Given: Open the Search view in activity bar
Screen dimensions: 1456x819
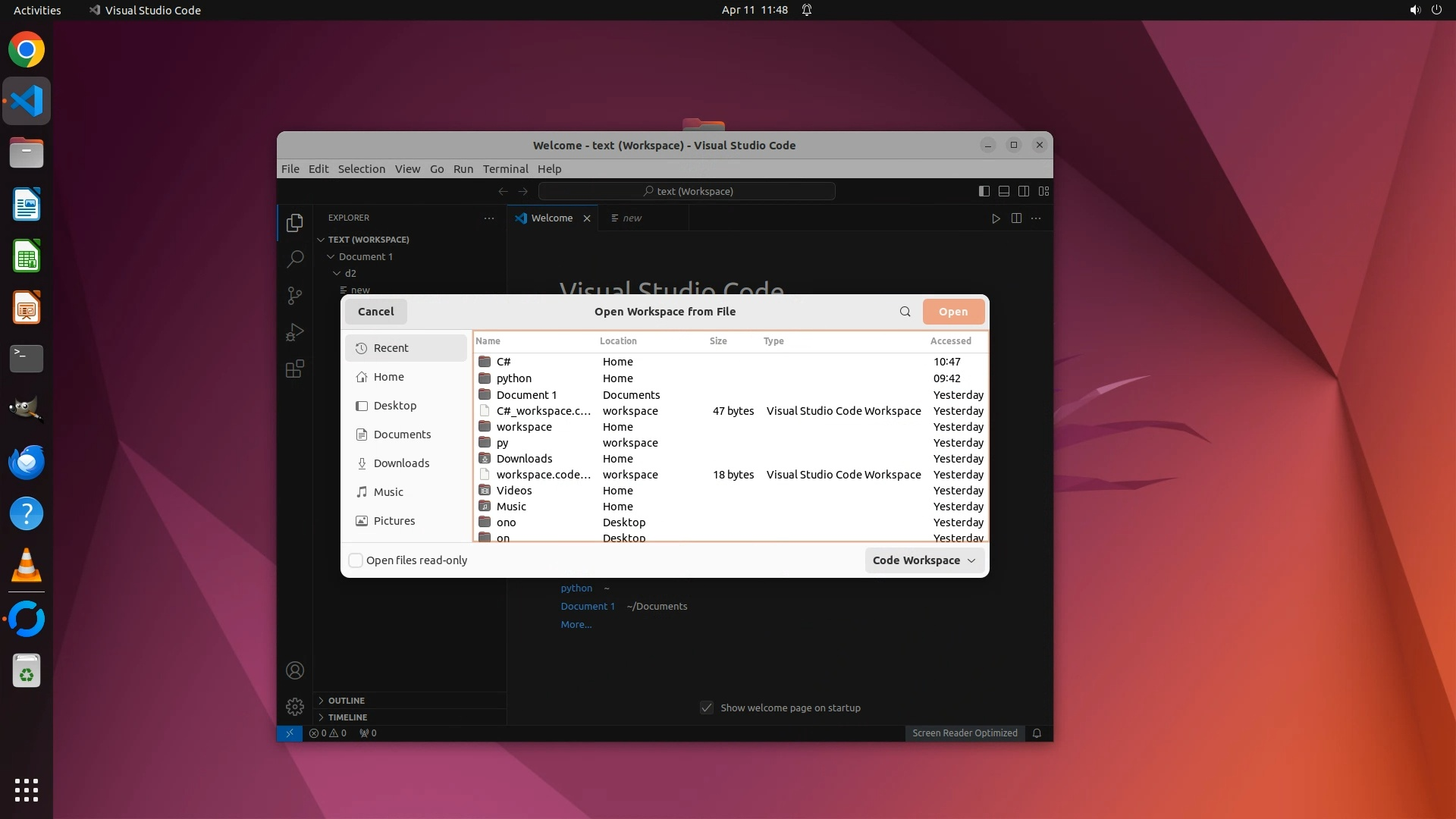Looking at the screenshot, I should tap(295, 259).
